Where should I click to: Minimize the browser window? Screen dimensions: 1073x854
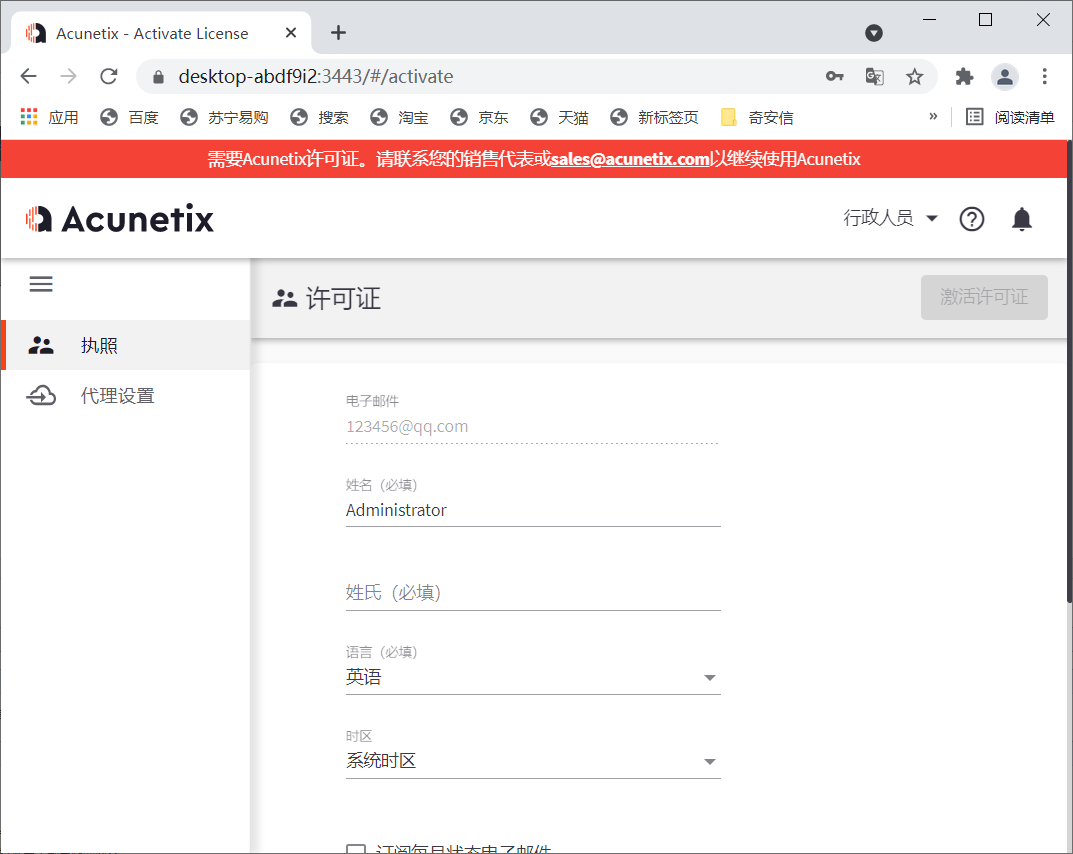(x=929, y=20)
